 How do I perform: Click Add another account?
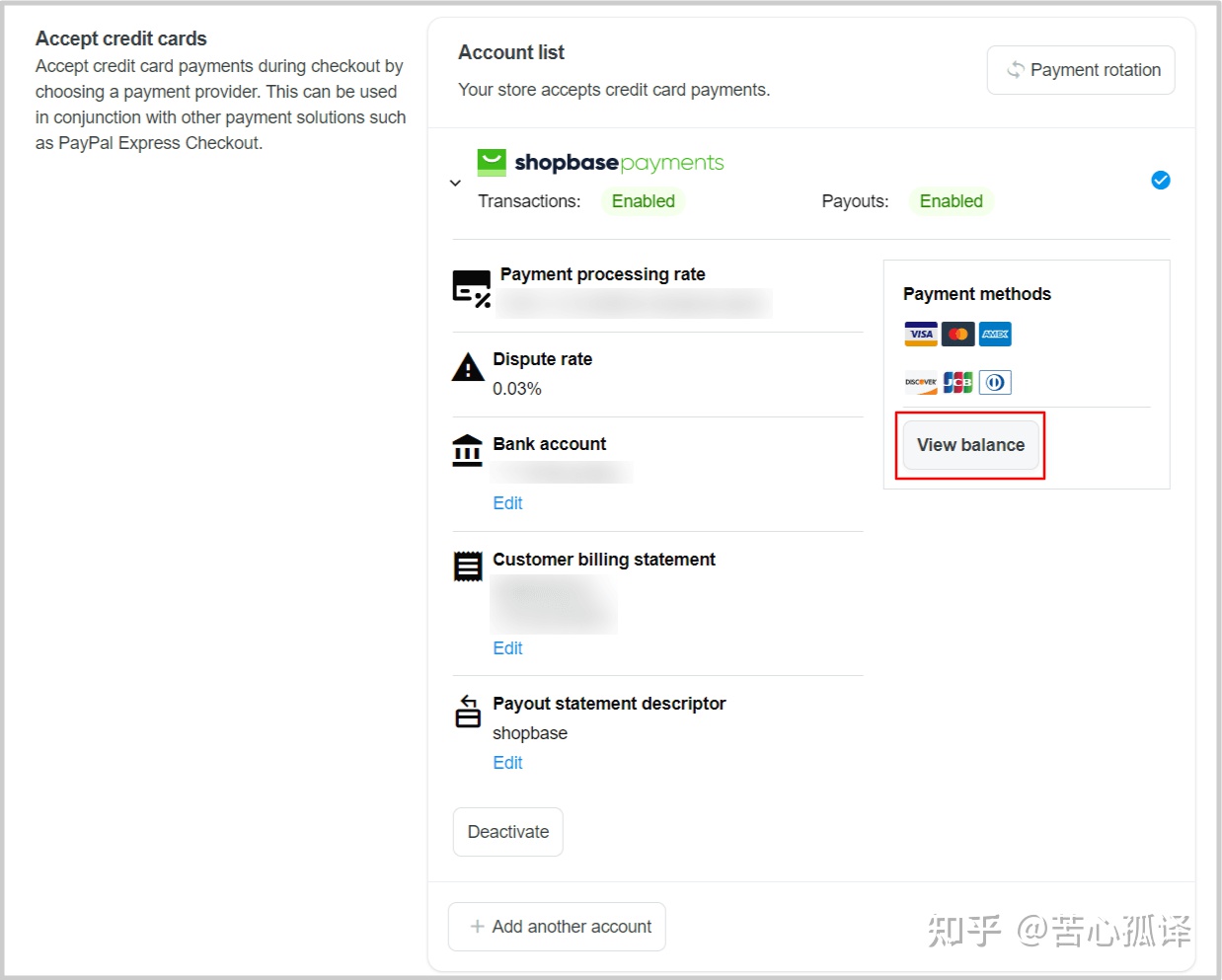557,927
